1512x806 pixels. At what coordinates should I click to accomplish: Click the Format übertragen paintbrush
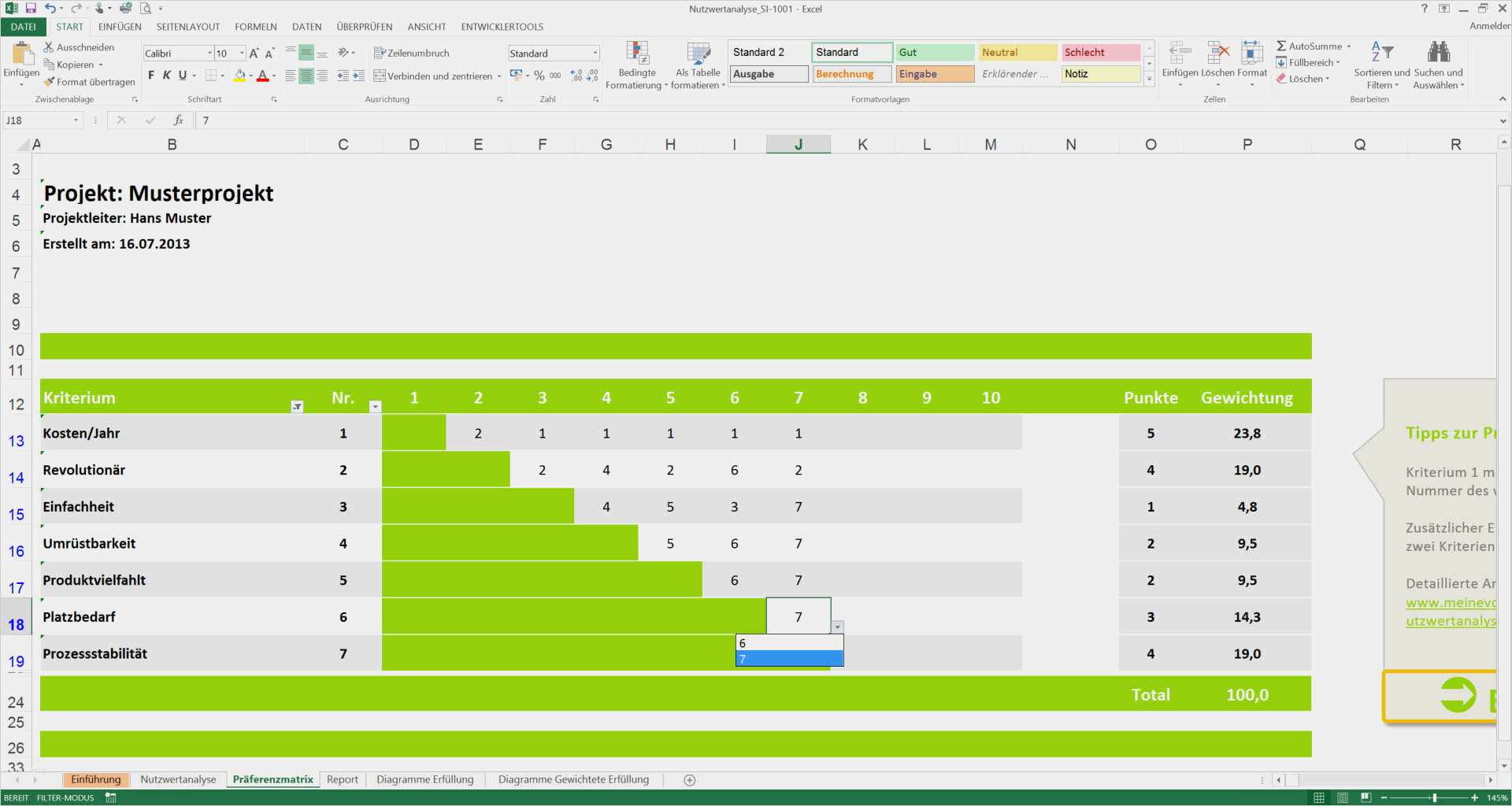point(49,82)
